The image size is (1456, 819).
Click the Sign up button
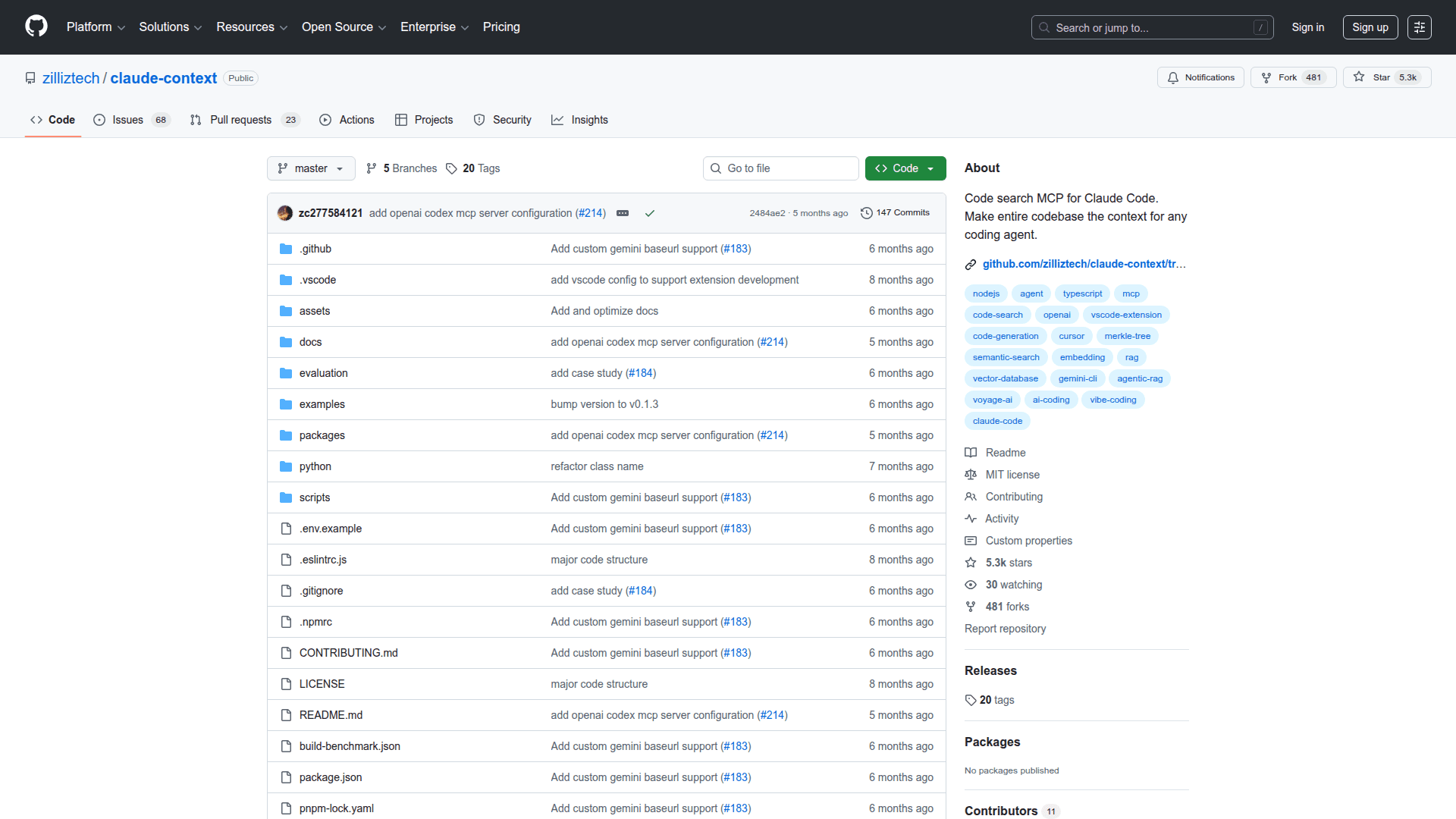[1370, 27]
